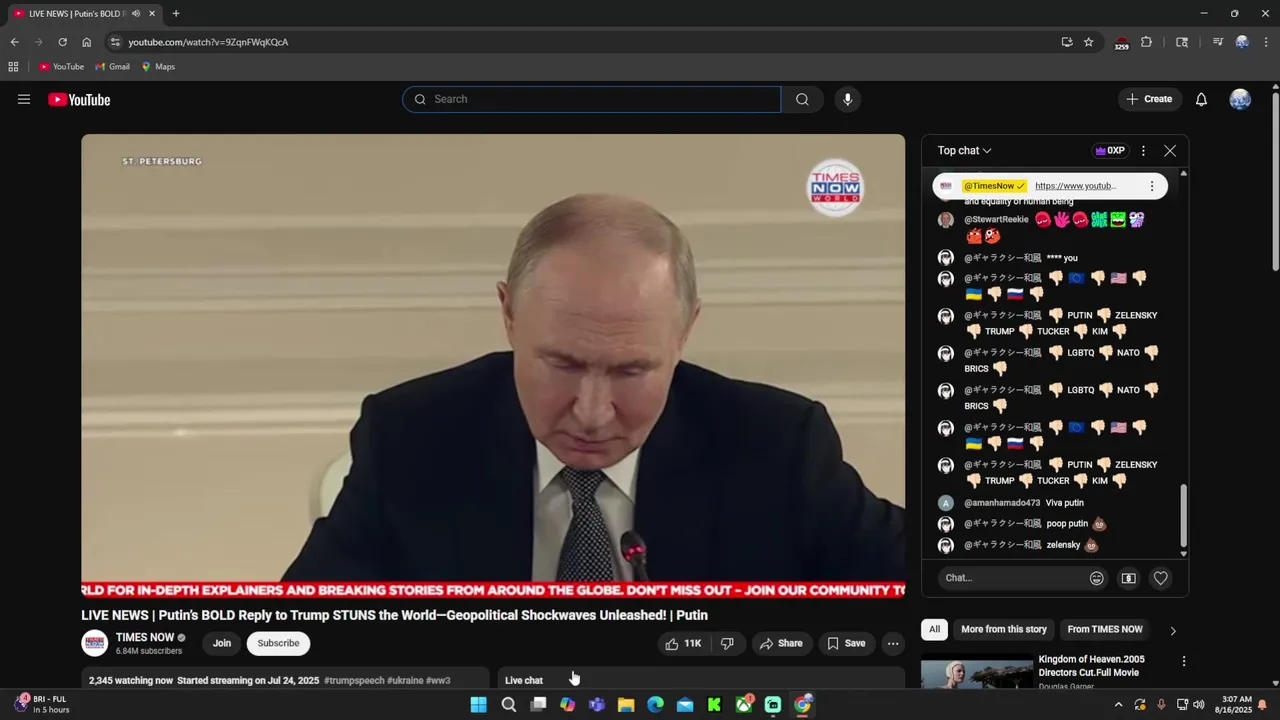This screenshot has height=720, width=1280.
Task: Mute the tab via speaker icon
Action: click(x=136, y=14)
